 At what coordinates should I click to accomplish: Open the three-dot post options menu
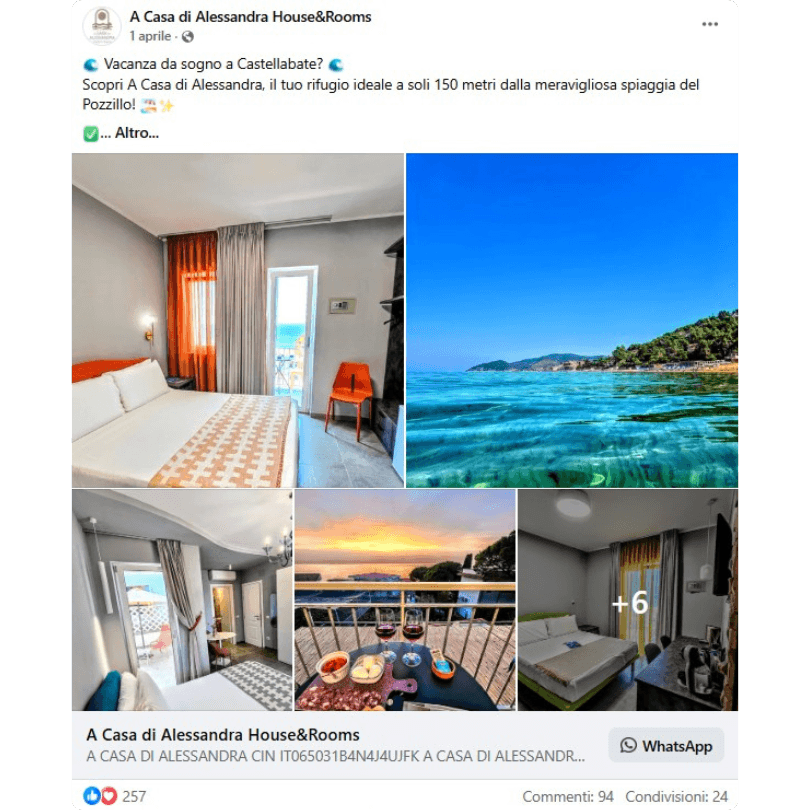pos(710,24)
